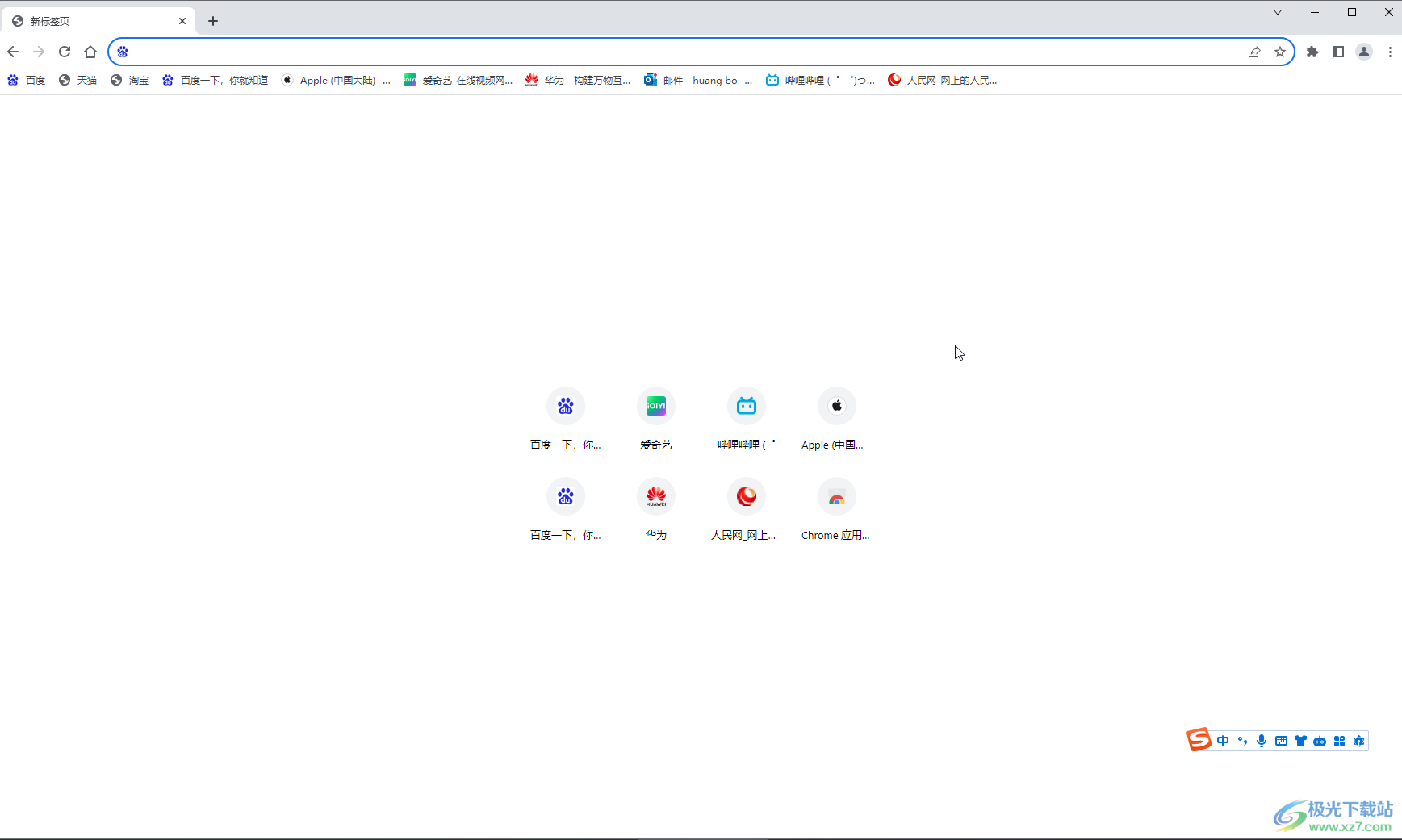Open a new tab with the plus button
1402x840 pixels.
coord(213,21)
